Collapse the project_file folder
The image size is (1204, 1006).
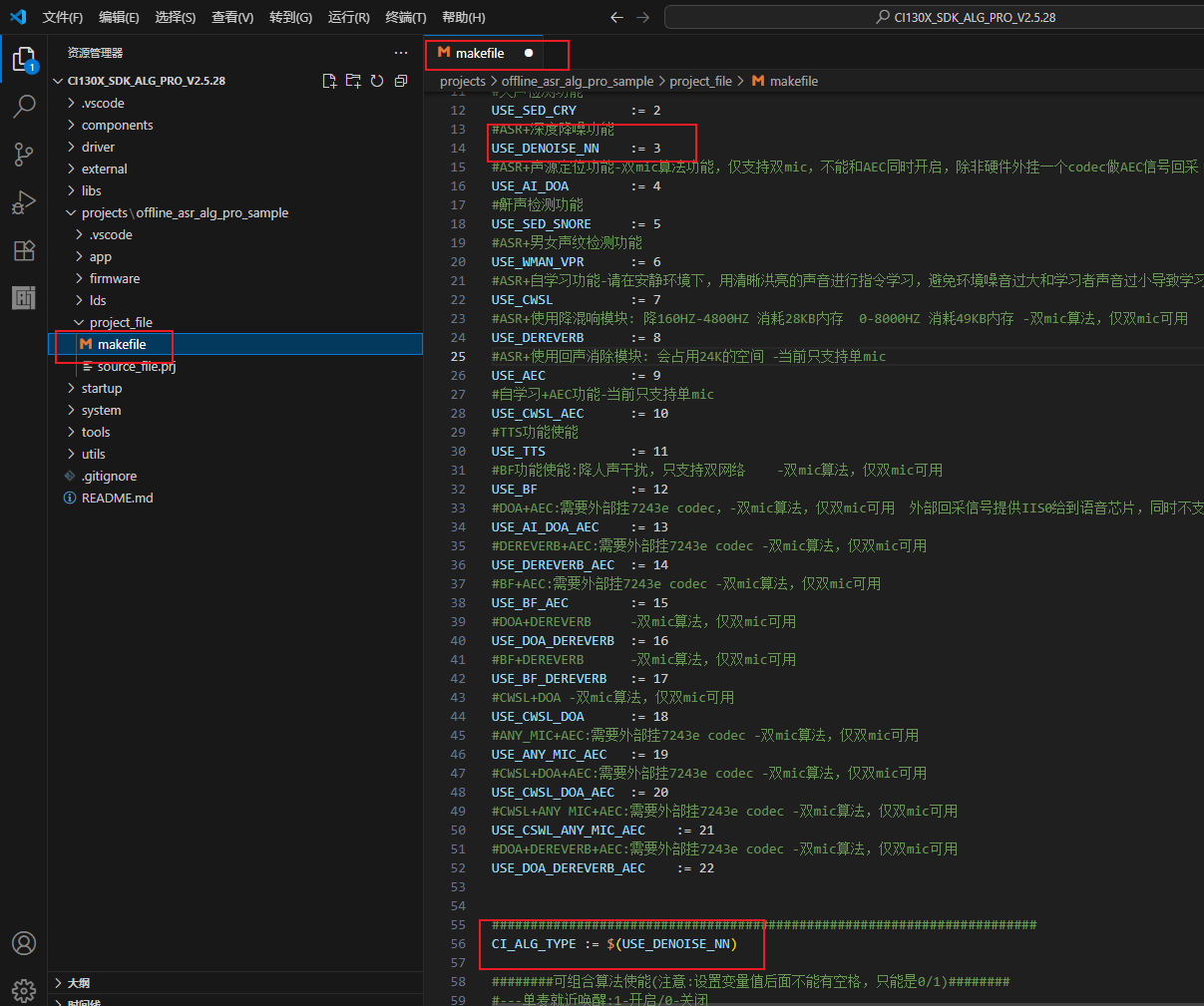pos(120,322)
